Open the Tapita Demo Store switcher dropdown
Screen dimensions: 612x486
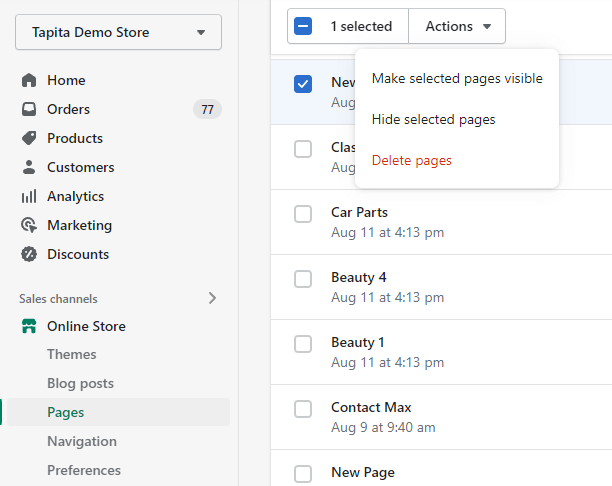pyautogui.click(x=118, y=32)
